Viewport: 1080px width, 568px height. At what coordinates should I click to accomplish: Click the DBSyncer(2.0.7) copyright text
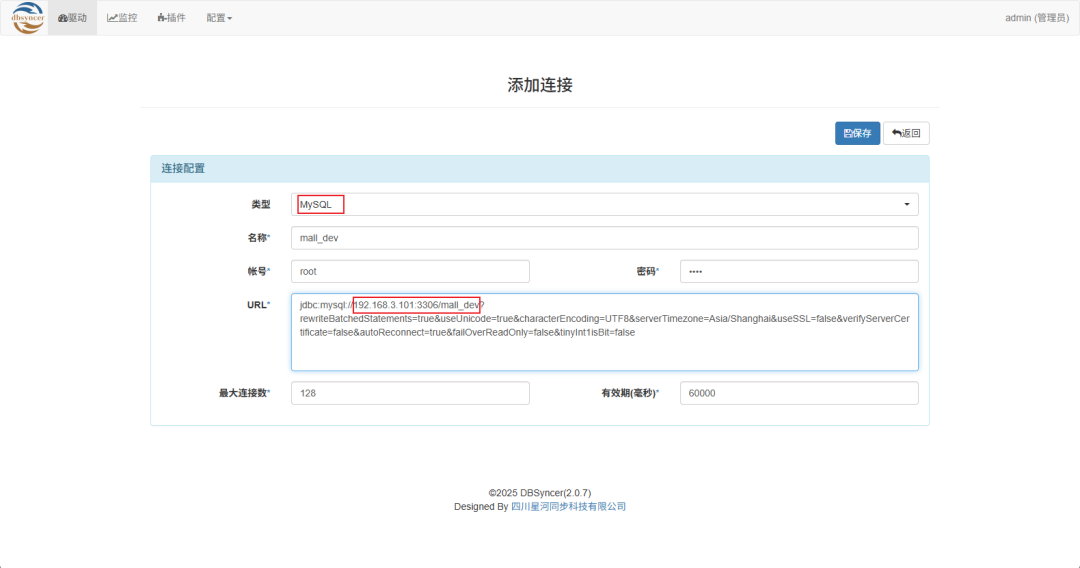pos(540,493)
